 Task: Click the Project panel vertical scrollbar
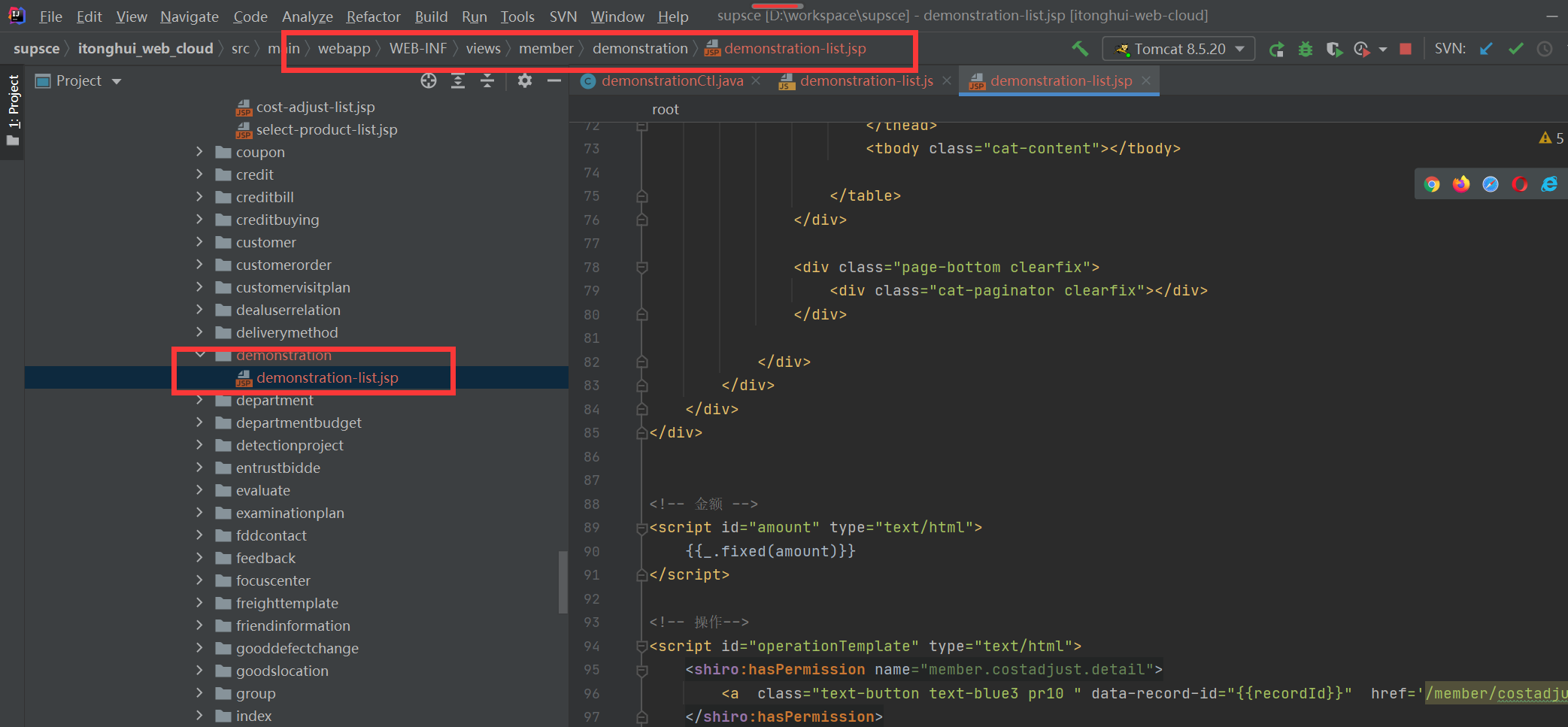[x=563, y=582]
